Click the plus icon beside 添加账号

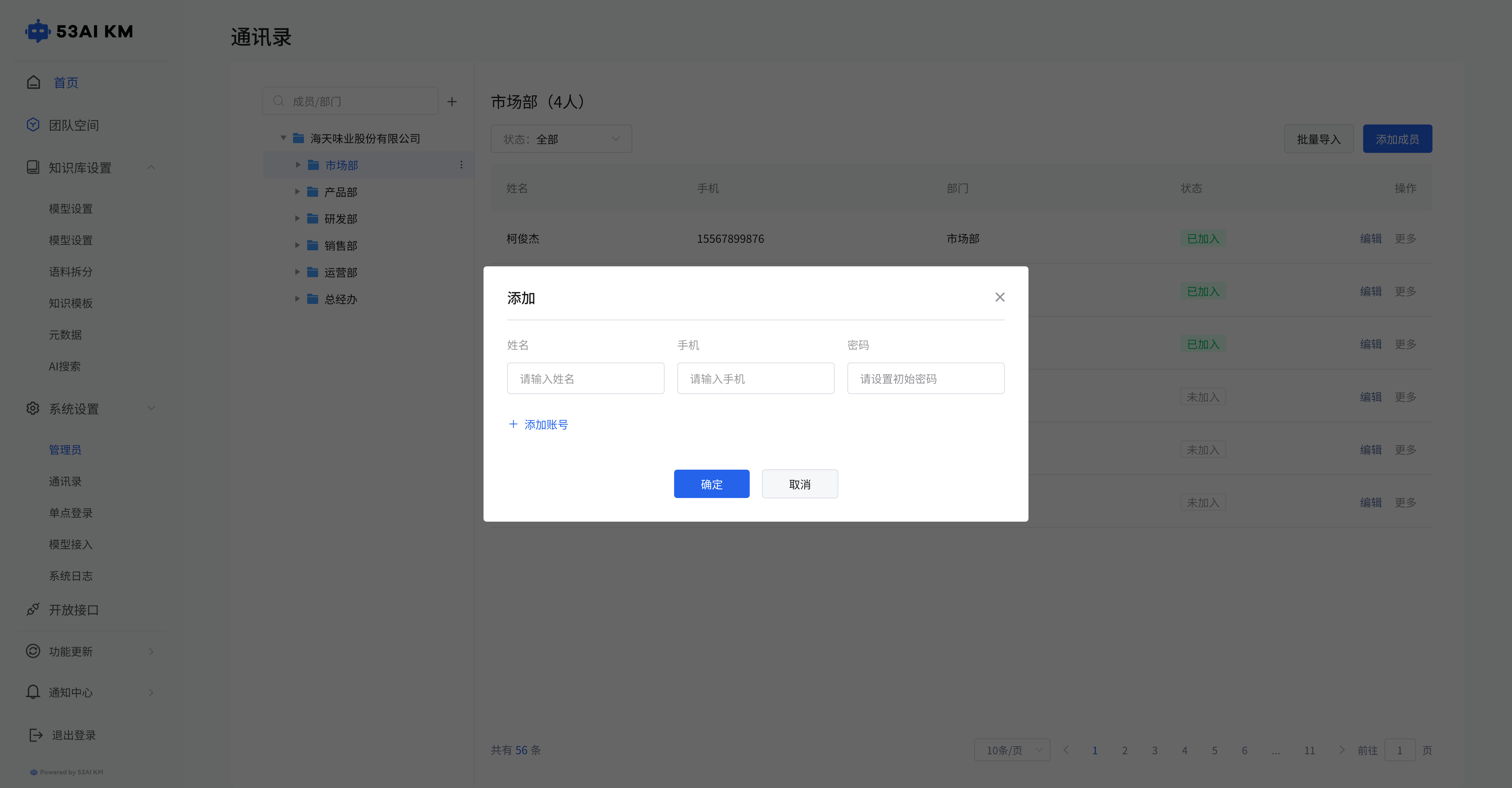[x=513, y=424]
